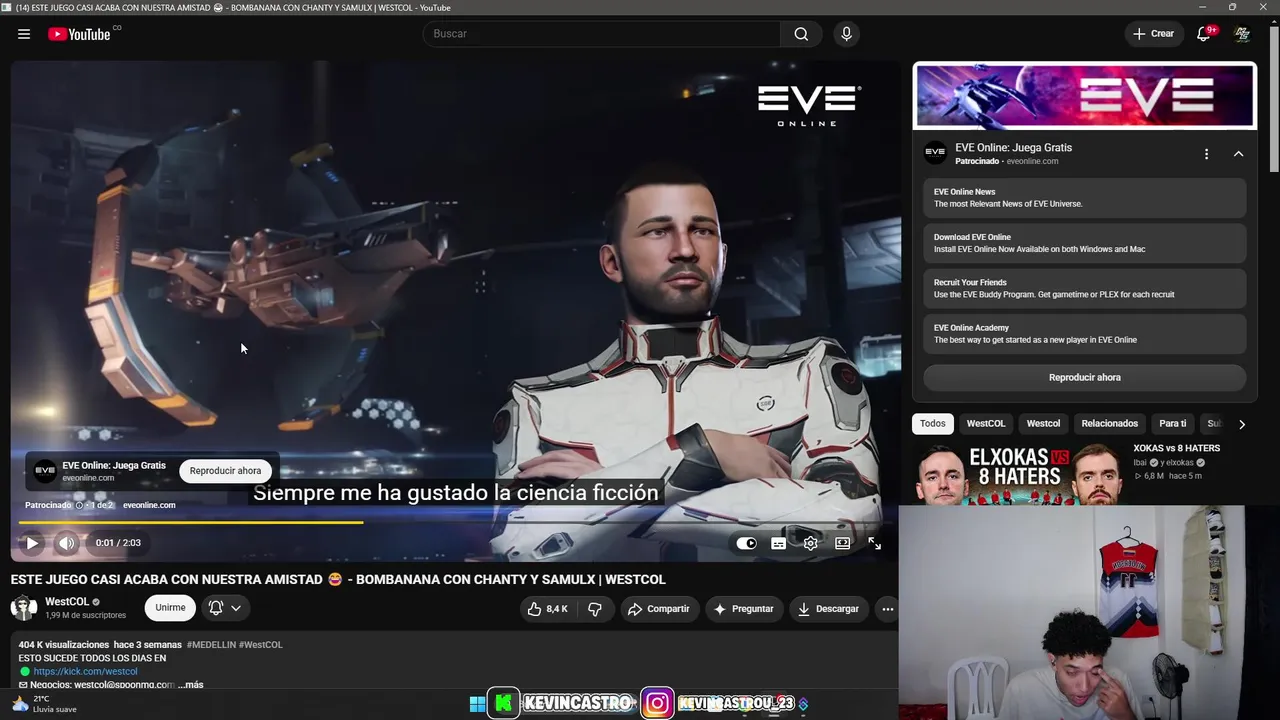Open the notifications bell in header

click(x=1203, y=34)
